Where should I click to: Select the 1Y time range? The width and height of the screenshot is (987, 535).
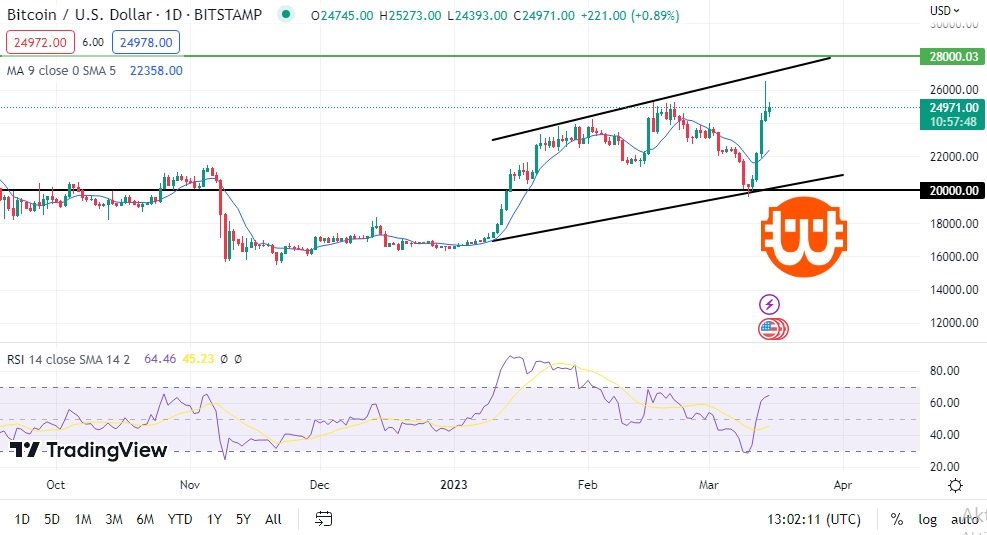tap(214, 519)
